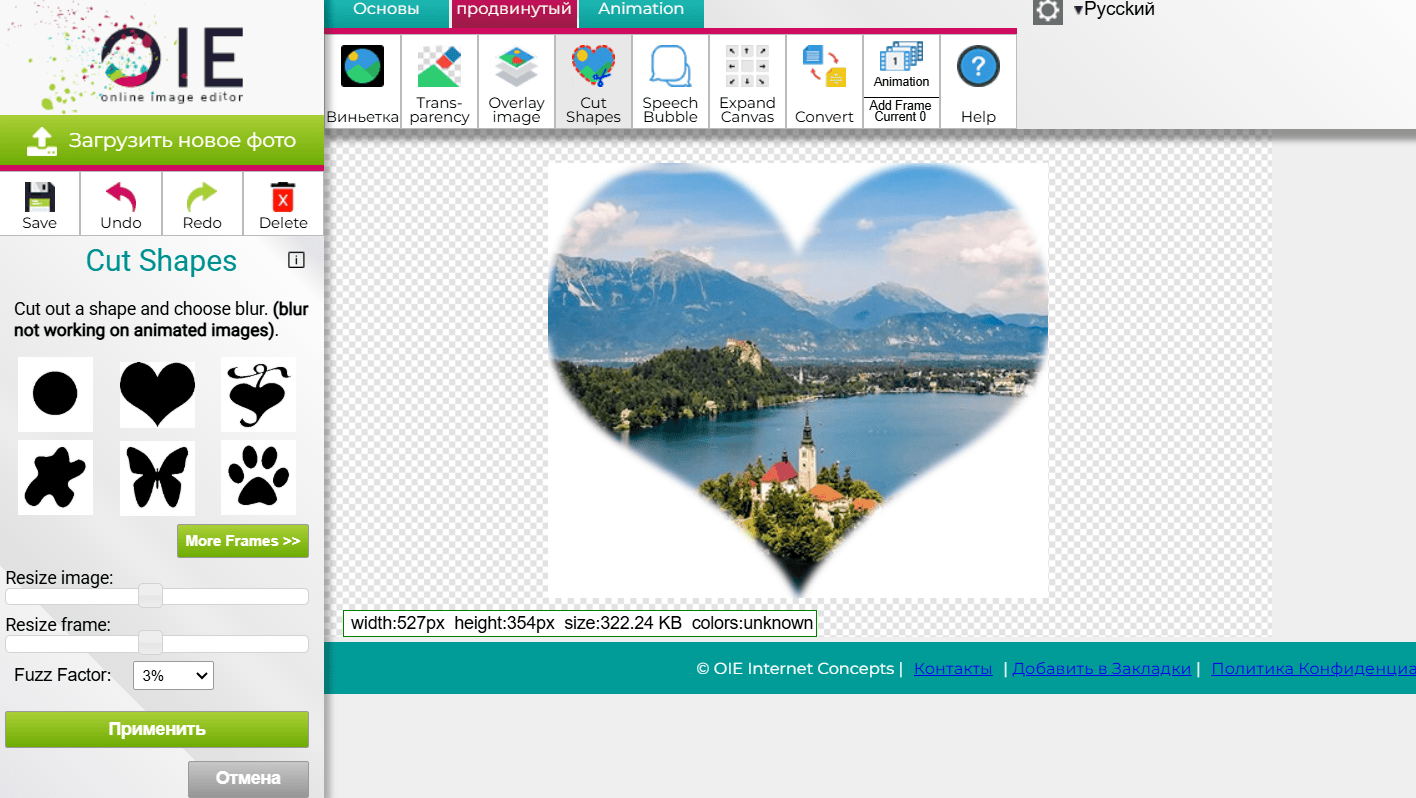
Task: Select the Transparency tool
Action: click(439, 82)
